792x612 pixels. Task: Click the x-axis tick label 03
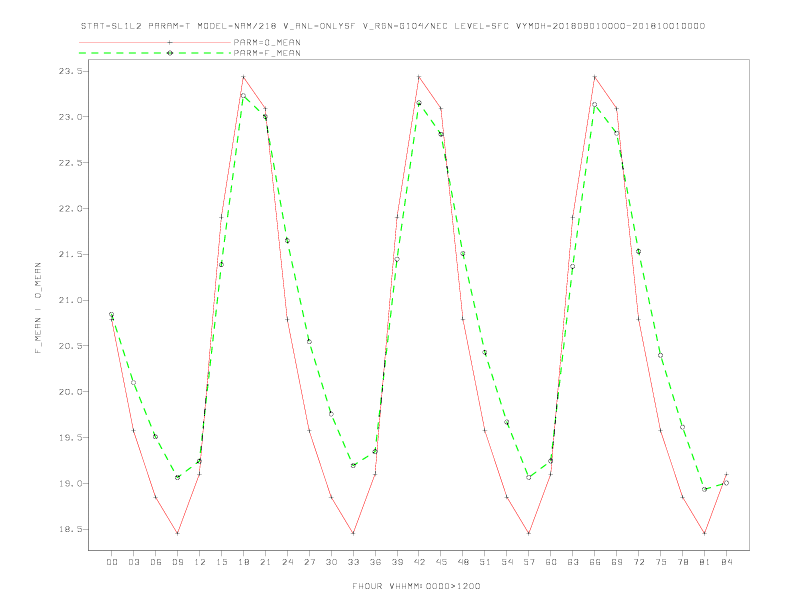tap(133, 562)
